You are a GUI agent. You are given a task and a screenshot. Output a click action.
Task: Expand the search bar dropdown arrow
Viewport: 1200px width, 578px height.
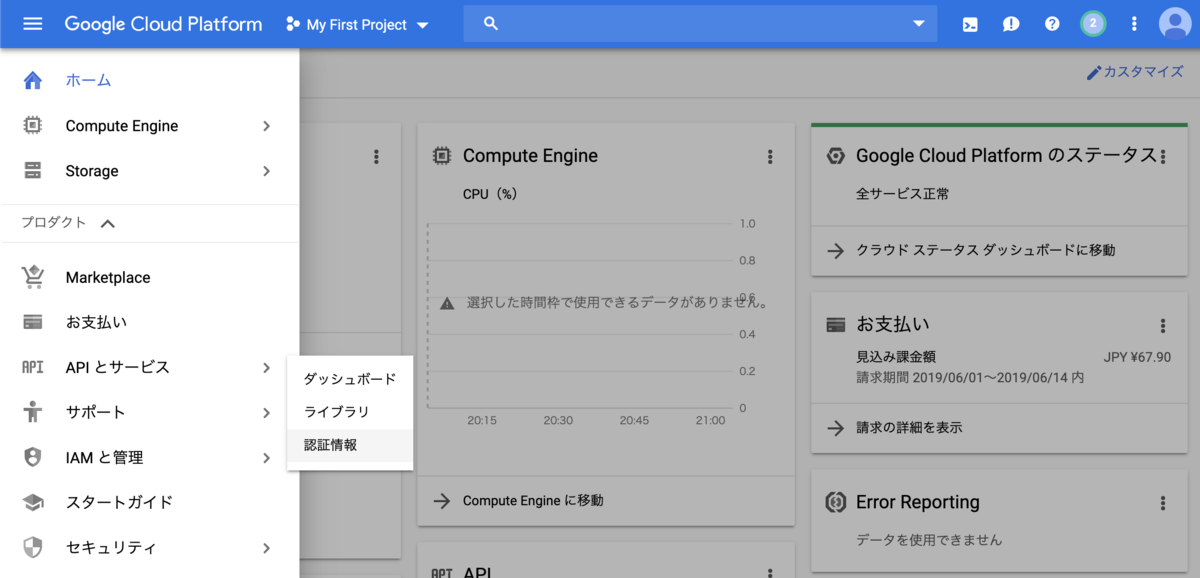[919, 24]
